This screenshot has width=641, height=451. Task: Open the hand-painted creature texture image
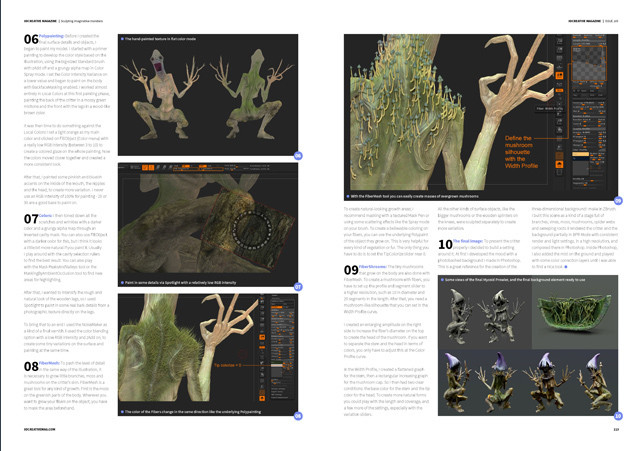208,95
